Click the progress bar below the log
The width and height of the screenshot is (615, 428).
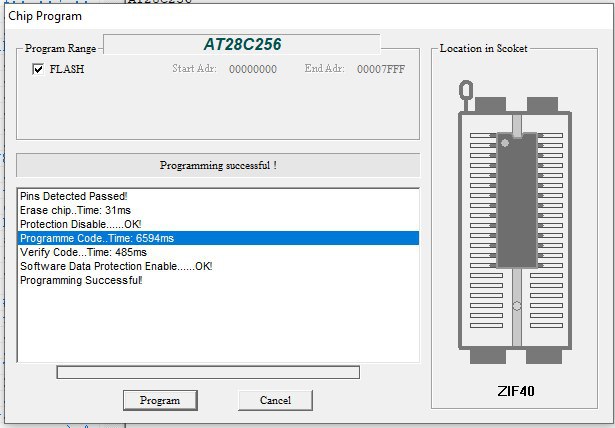point(208,372)
